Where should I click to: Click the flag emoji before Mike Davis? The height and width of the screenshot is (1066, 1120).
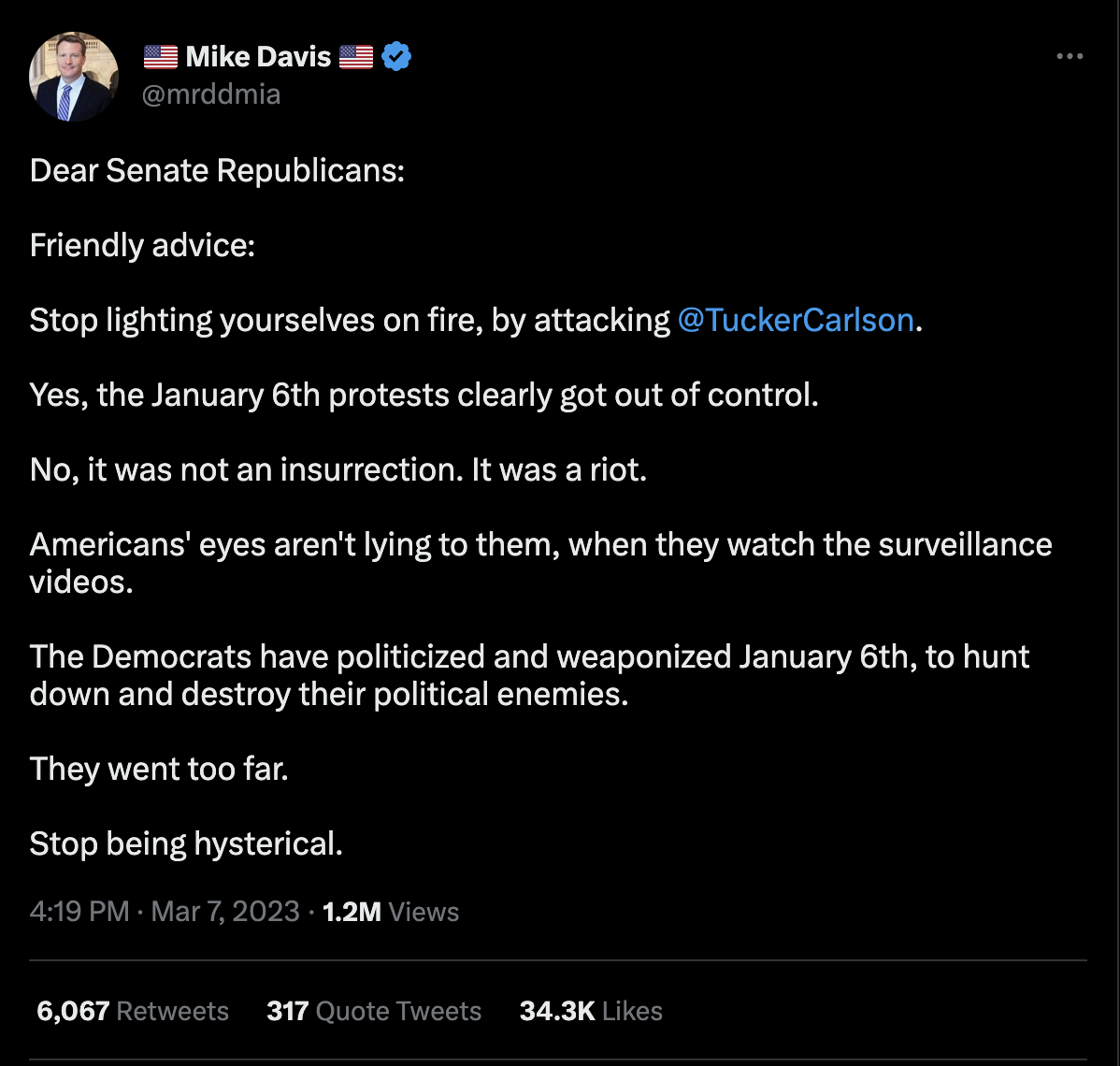click(x=161, y=57)
